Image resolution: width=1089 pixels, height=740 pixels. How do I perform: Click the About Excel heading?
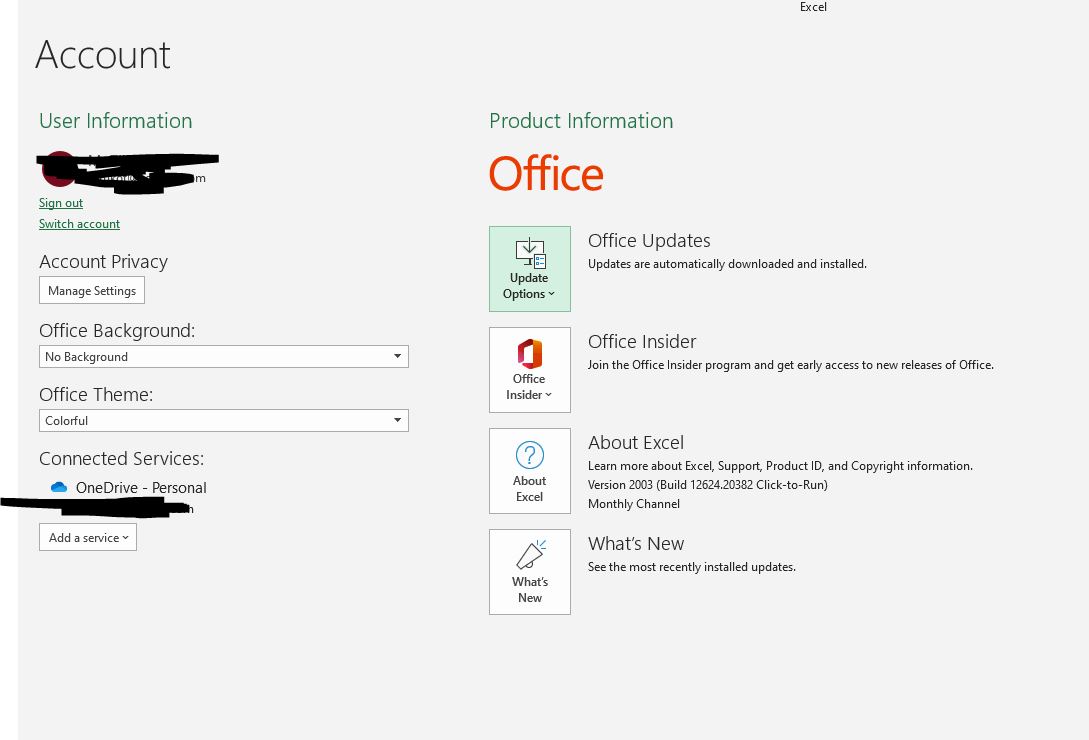[635, 443]
